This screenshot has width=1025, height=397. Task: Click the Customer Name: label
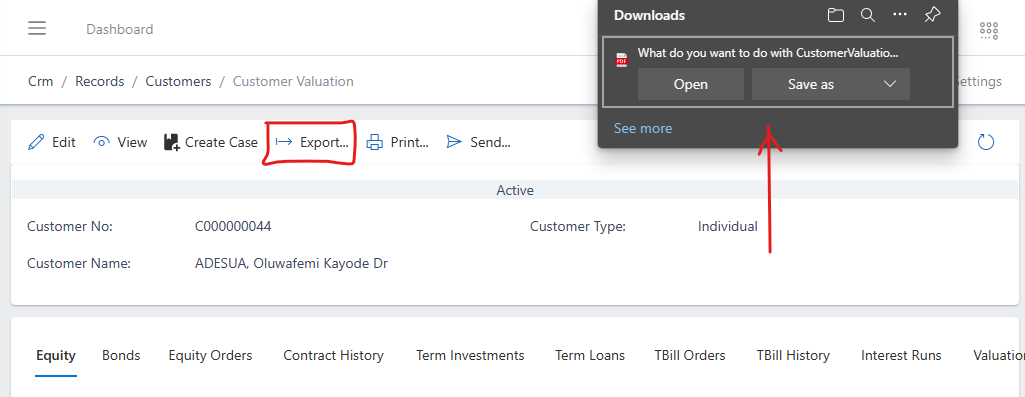click(x=79, y=264)
